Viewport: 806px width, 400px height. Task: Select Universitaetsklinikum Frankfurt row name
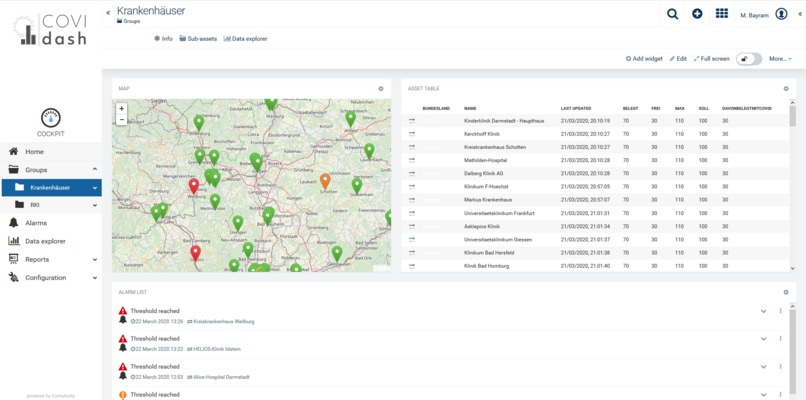point(500,213)
